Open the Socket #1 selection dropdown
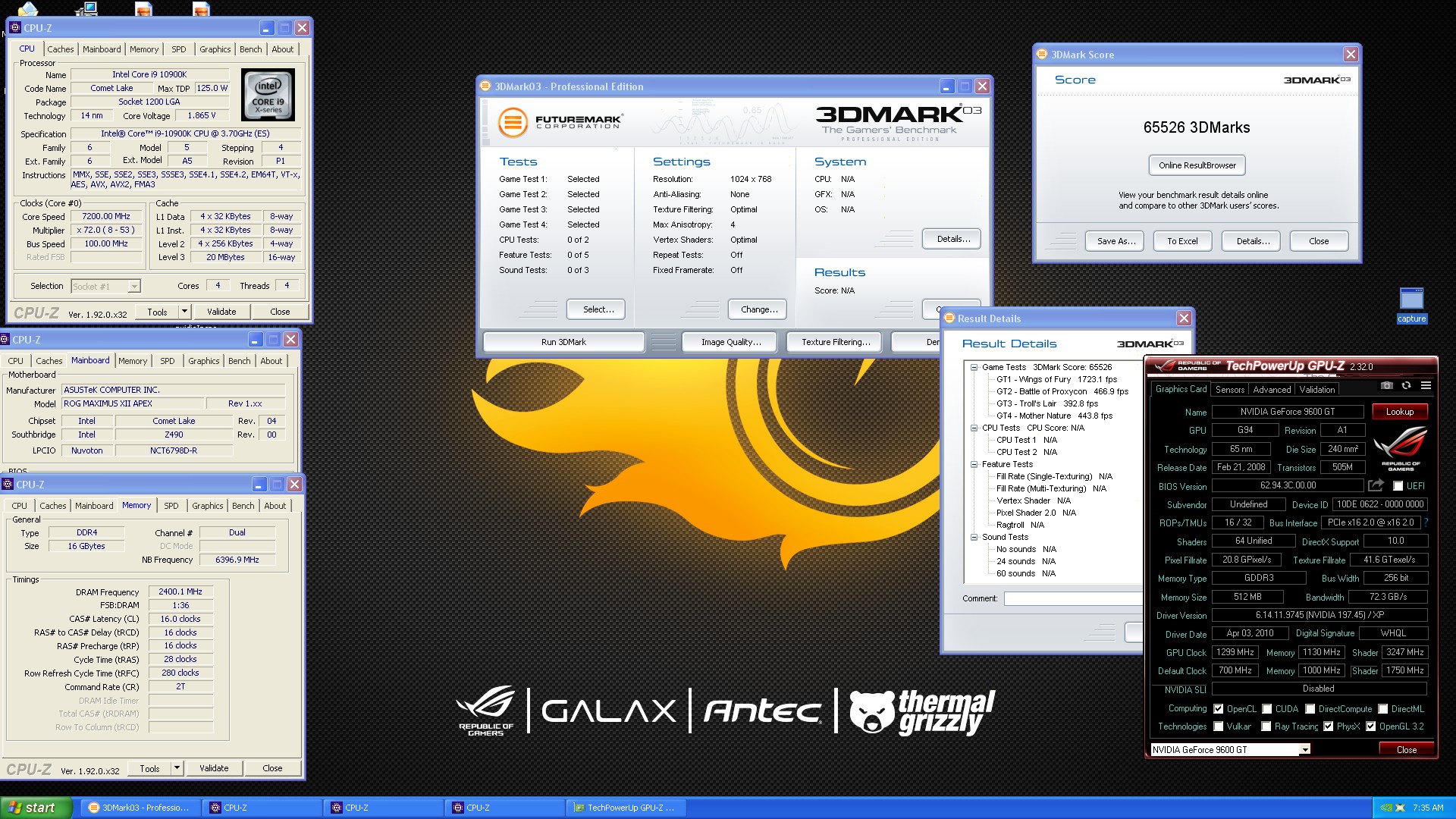Image resolution: width=1456 pixels, height=819 pixels. pyautogui.click(x=133, y=287)
